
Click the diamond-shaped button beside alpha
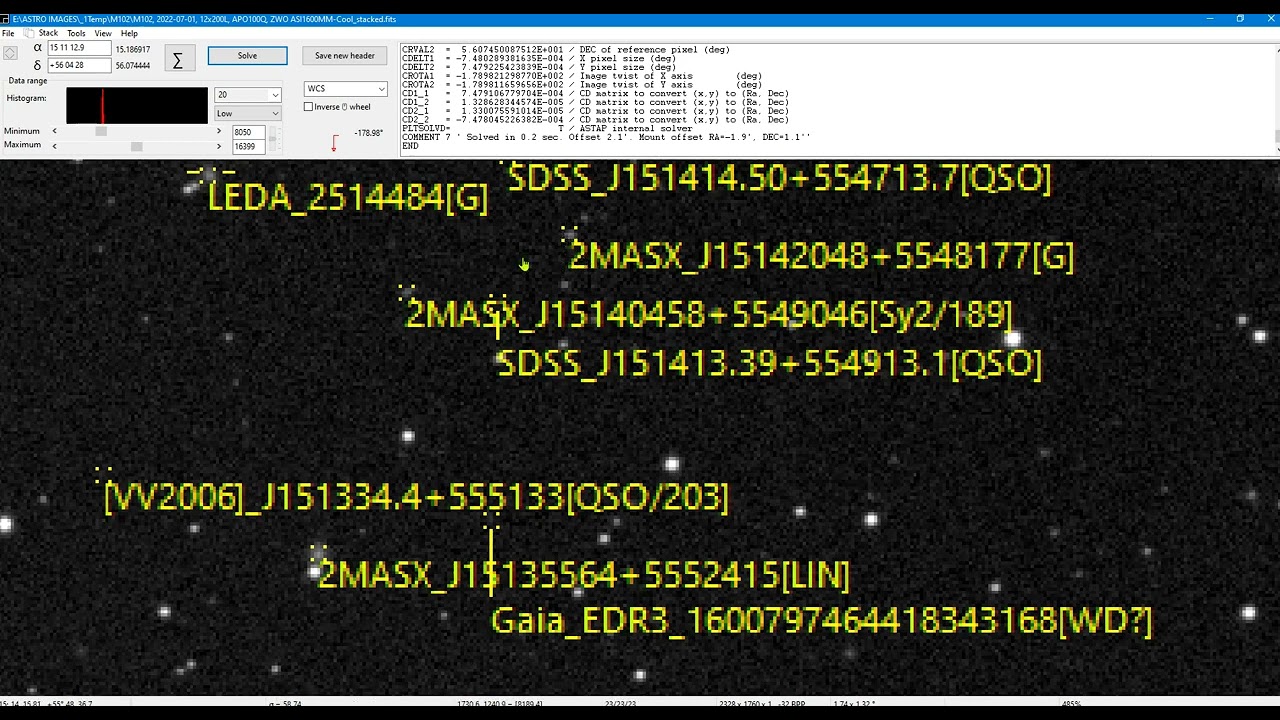(x=10, y=53)
